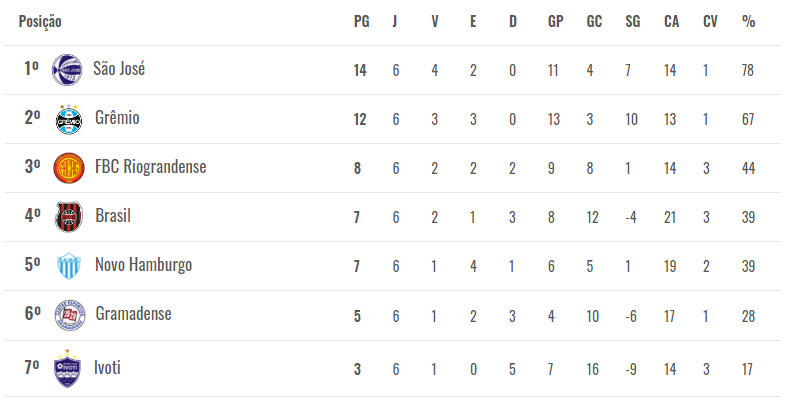Click the % percentage column header
Image resolution: width=795 pixels, height=403 pixels.
[749, 21]
